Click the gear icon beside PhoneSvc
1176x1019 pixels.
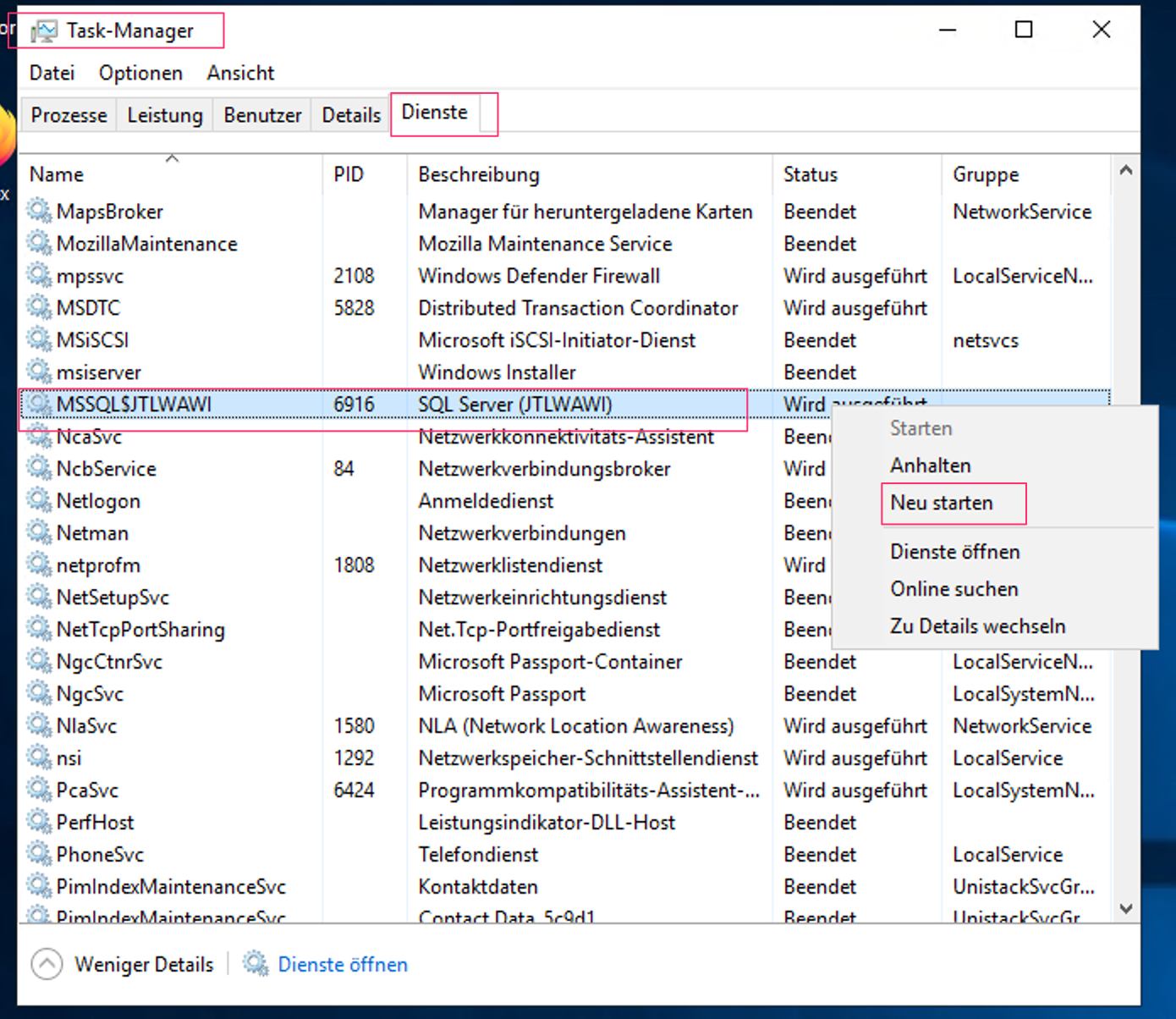point(39,854)
